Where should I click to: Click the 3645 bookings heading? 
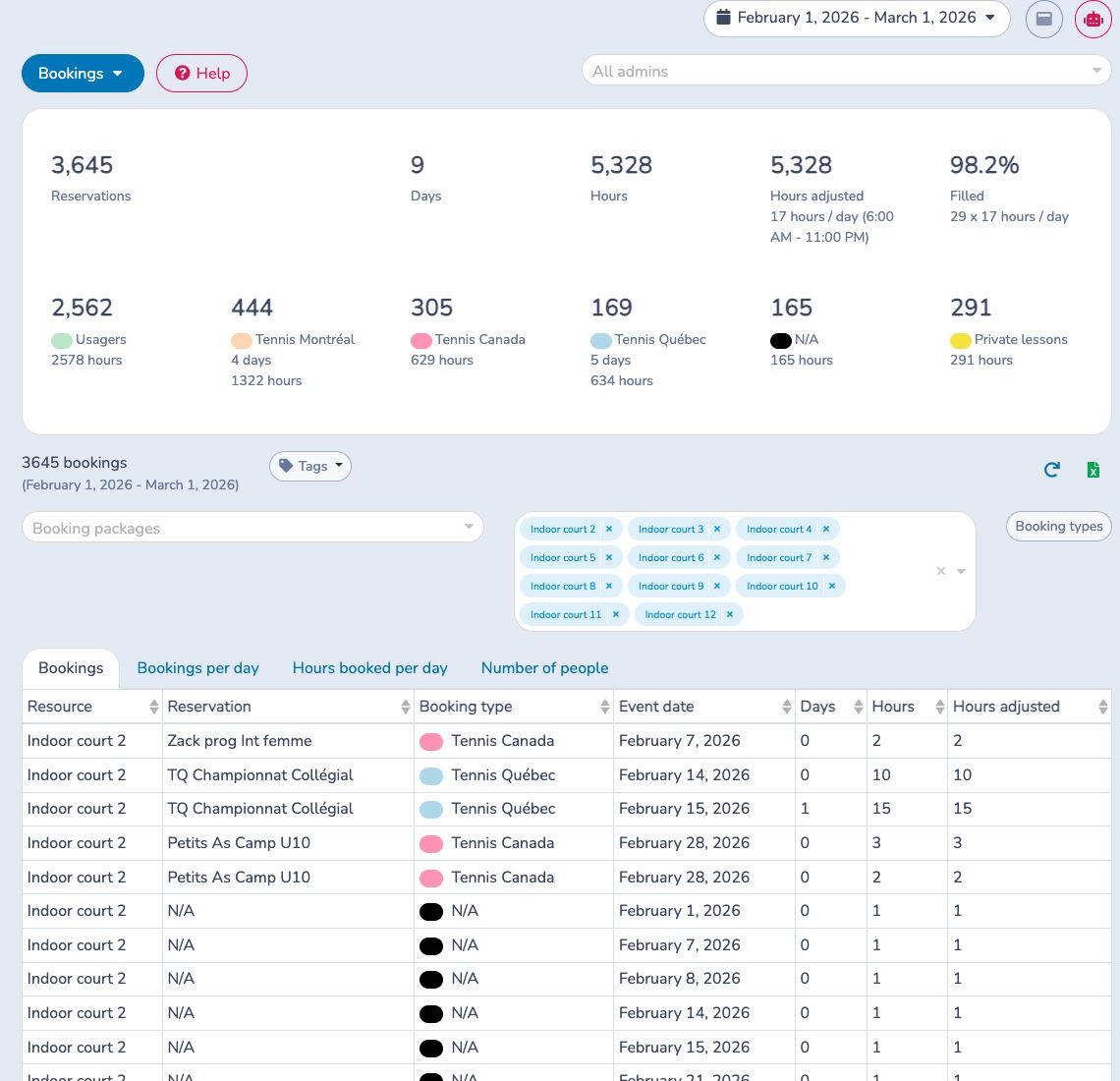(x=75, y=462)
